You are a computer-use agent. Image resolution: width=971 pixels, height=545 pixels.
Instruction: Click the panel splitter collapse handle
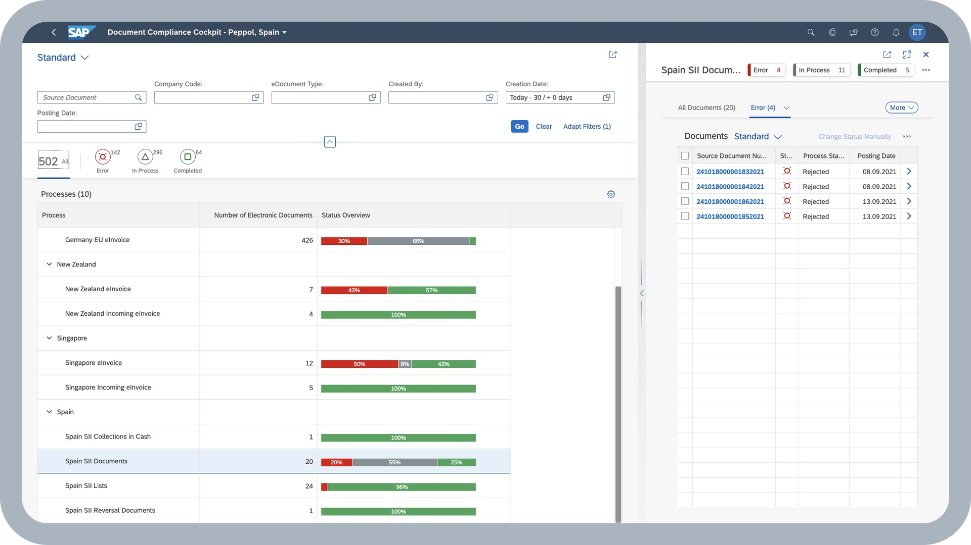point(642,293)
